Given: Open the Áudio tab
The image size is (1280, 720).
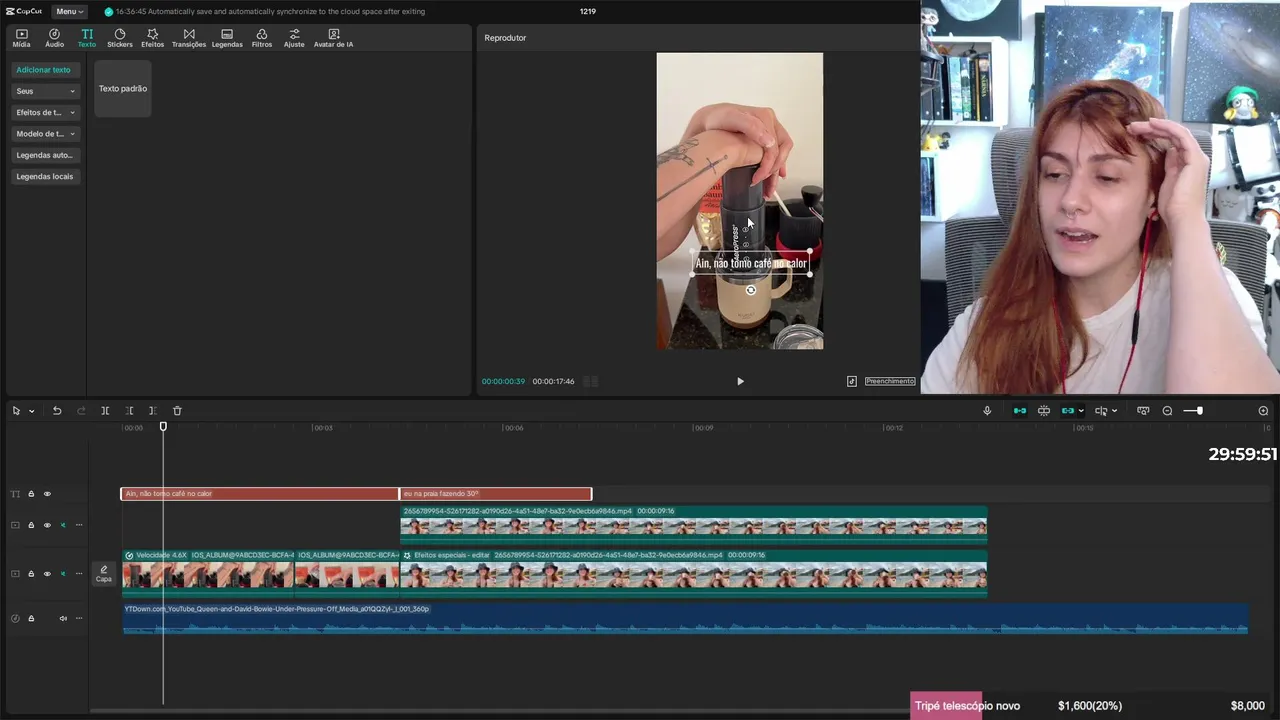Looking at the screenshot, I should (54, 38).
